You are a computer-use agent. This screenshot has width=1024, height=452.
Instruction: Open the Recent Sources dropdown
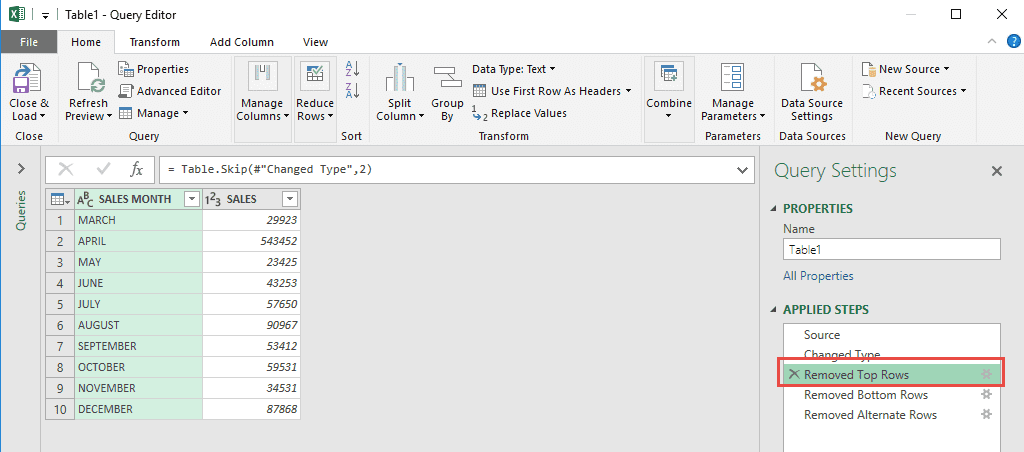[x=914, y=91]
